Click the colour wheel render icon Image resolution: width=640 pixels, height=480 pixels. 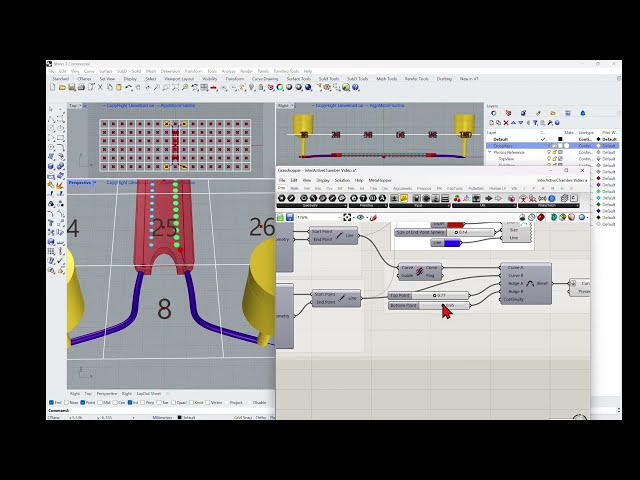point(280,87)
